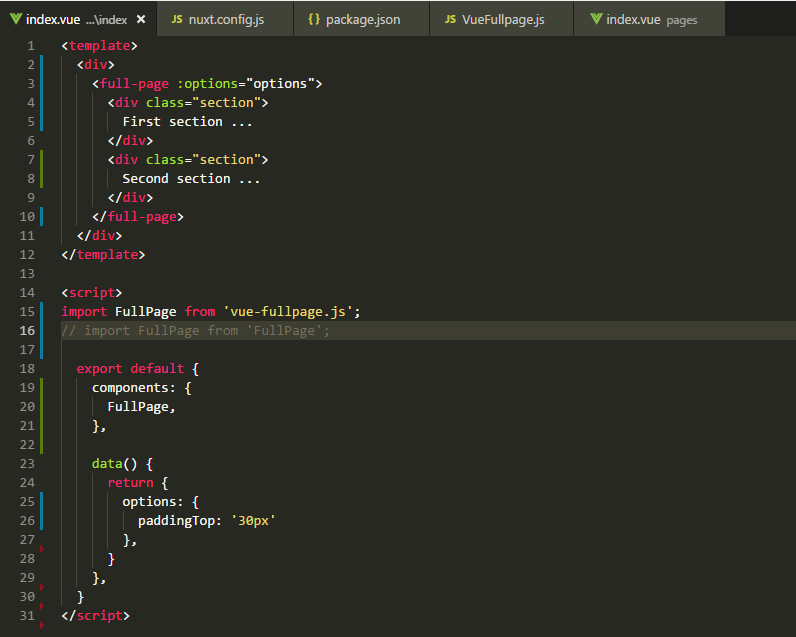Click line number 16 in the gutter
The width and height of the screenshot is (796, 637).
tap(27, 331)
